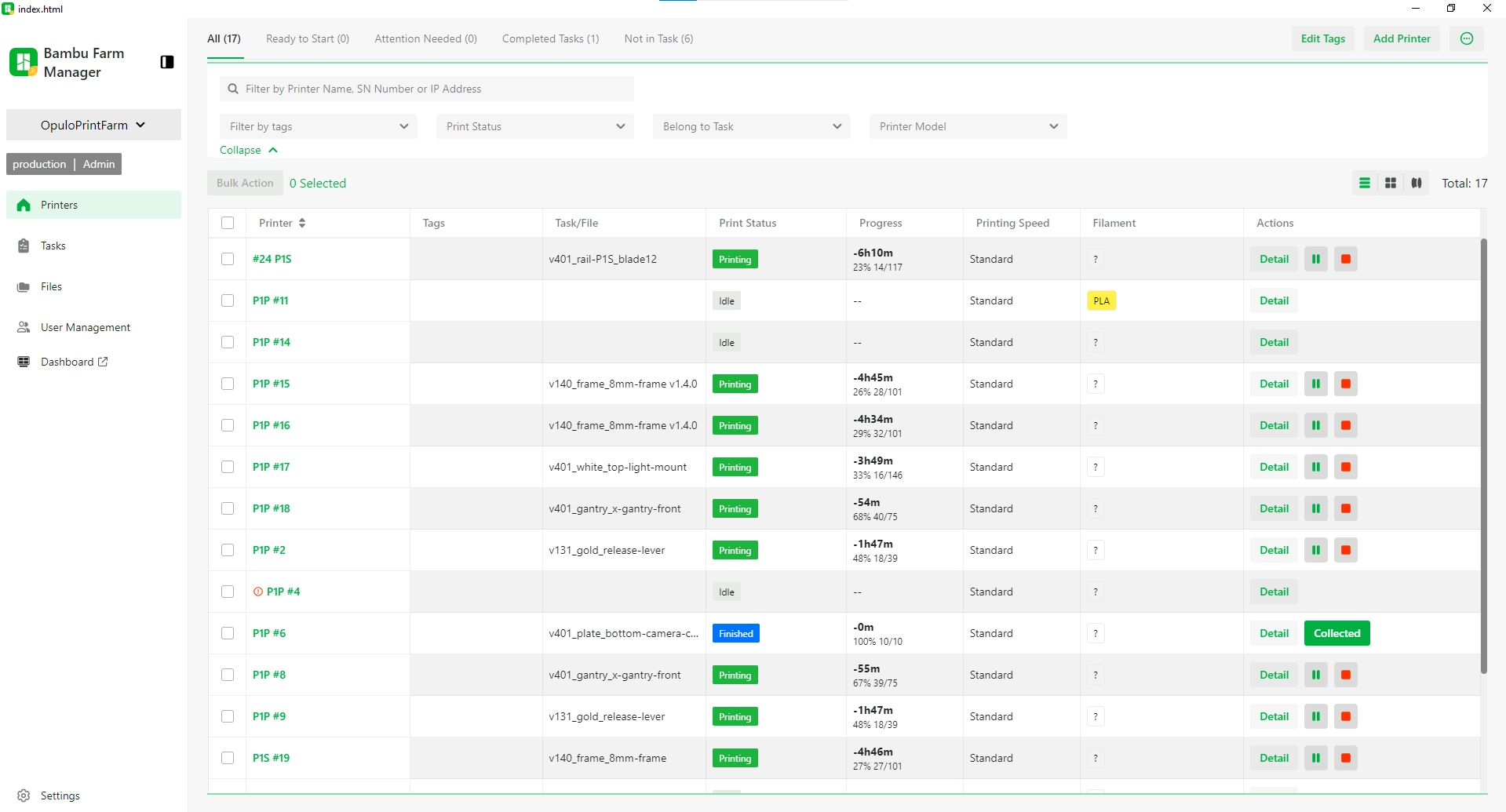1506x812 pixels.
Task: Pause the print on P1P #18
Action: click(1315, 508)
